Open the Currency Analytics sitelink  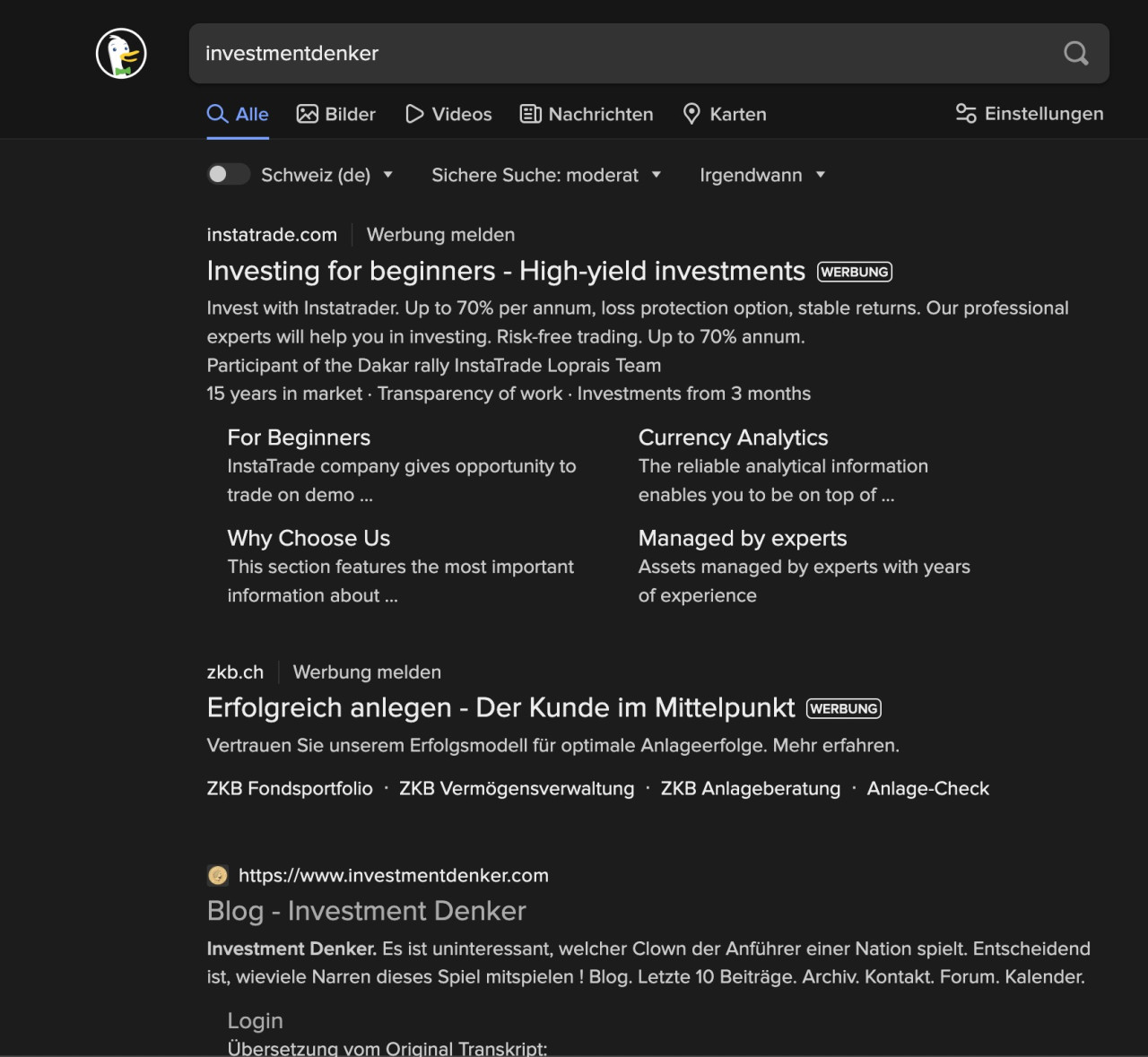(733, 438)
